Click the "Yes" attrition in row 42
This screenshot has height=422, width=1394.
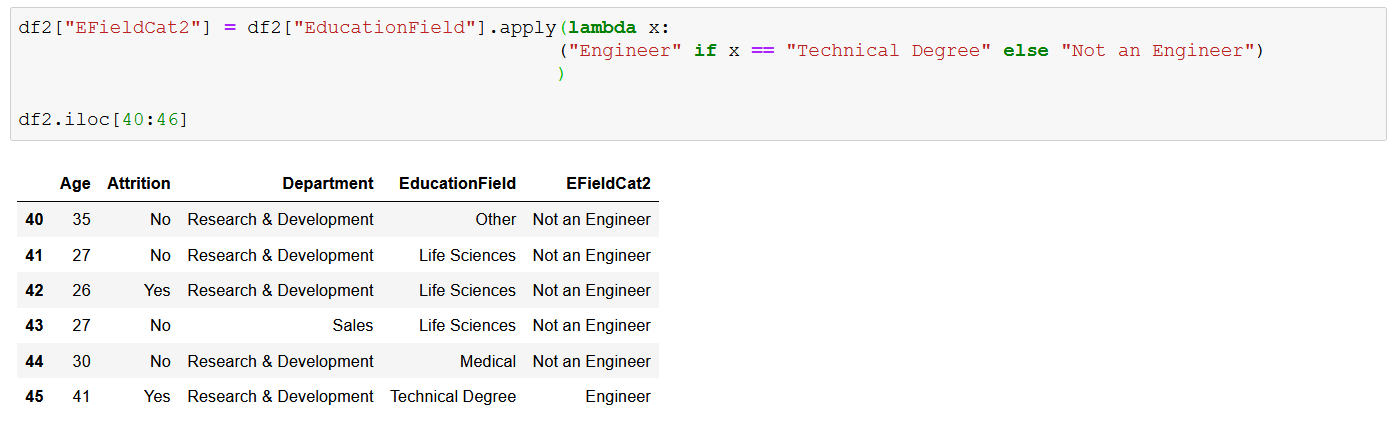click(157, 291)
